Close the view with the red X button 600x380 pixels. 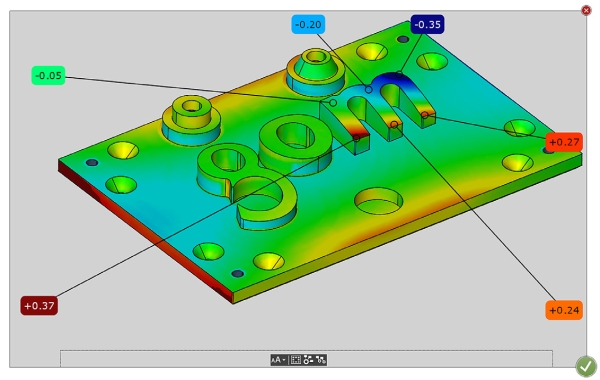pyautogui.click(x=586, y=10)
